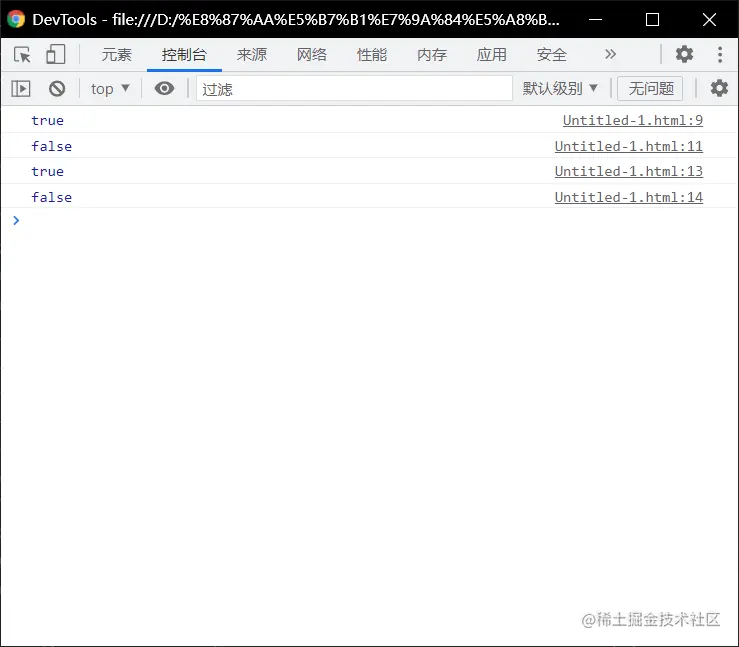Open source link Untitled-1.html:11

(629, 147)
